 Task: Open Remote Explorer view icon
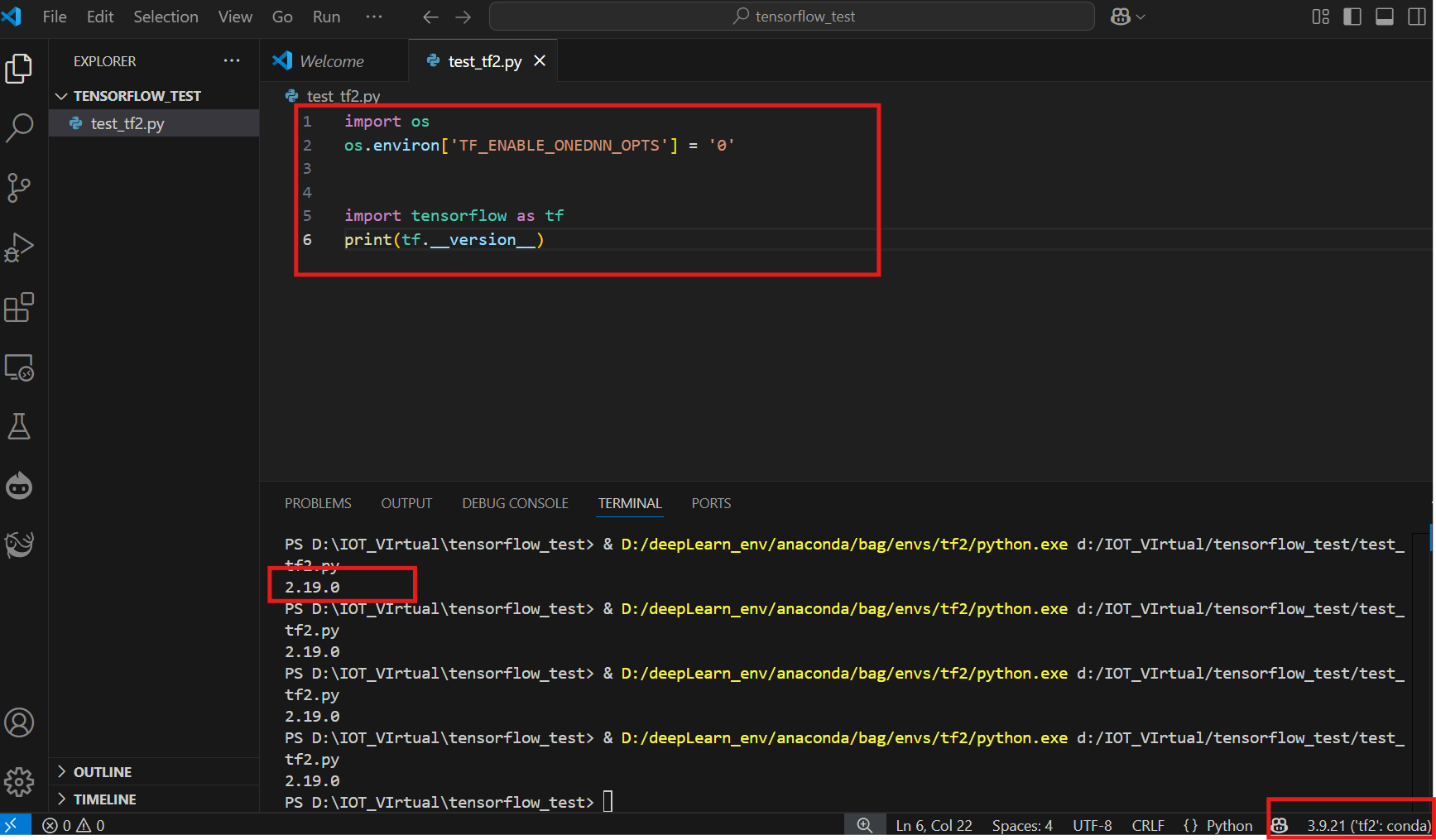(x=19, y=367)
